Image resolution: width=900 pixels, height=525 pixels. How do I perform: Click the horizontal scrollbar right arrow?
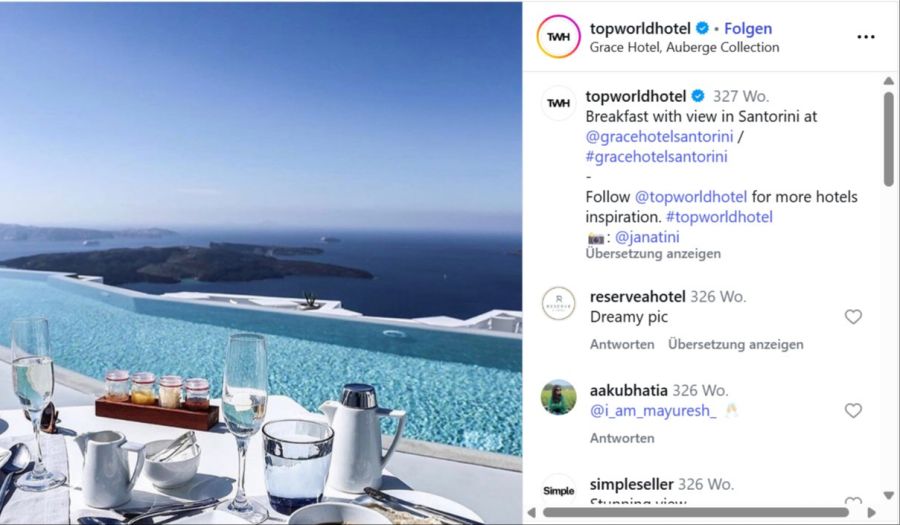872,512
